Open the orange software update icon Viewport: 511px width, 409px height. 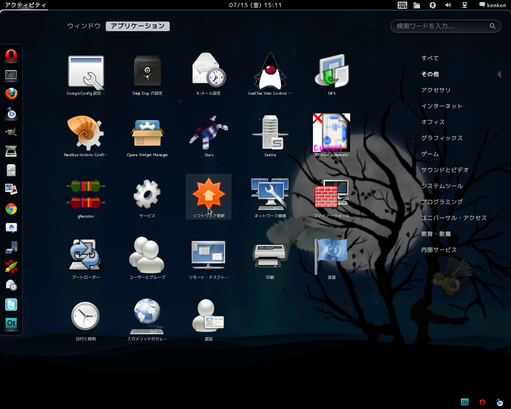tap(209, 193)
